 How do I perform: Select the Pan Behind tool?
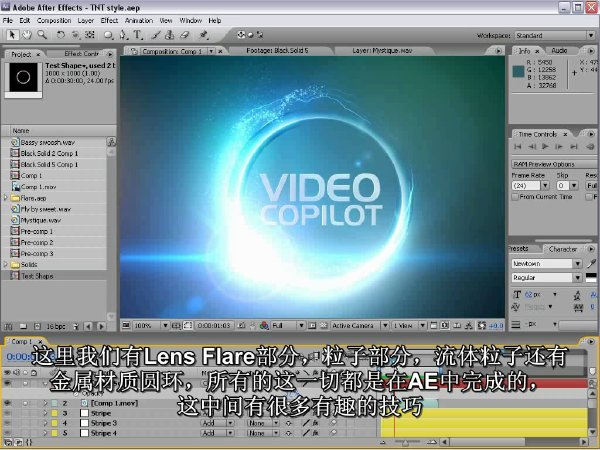(90, 35)
